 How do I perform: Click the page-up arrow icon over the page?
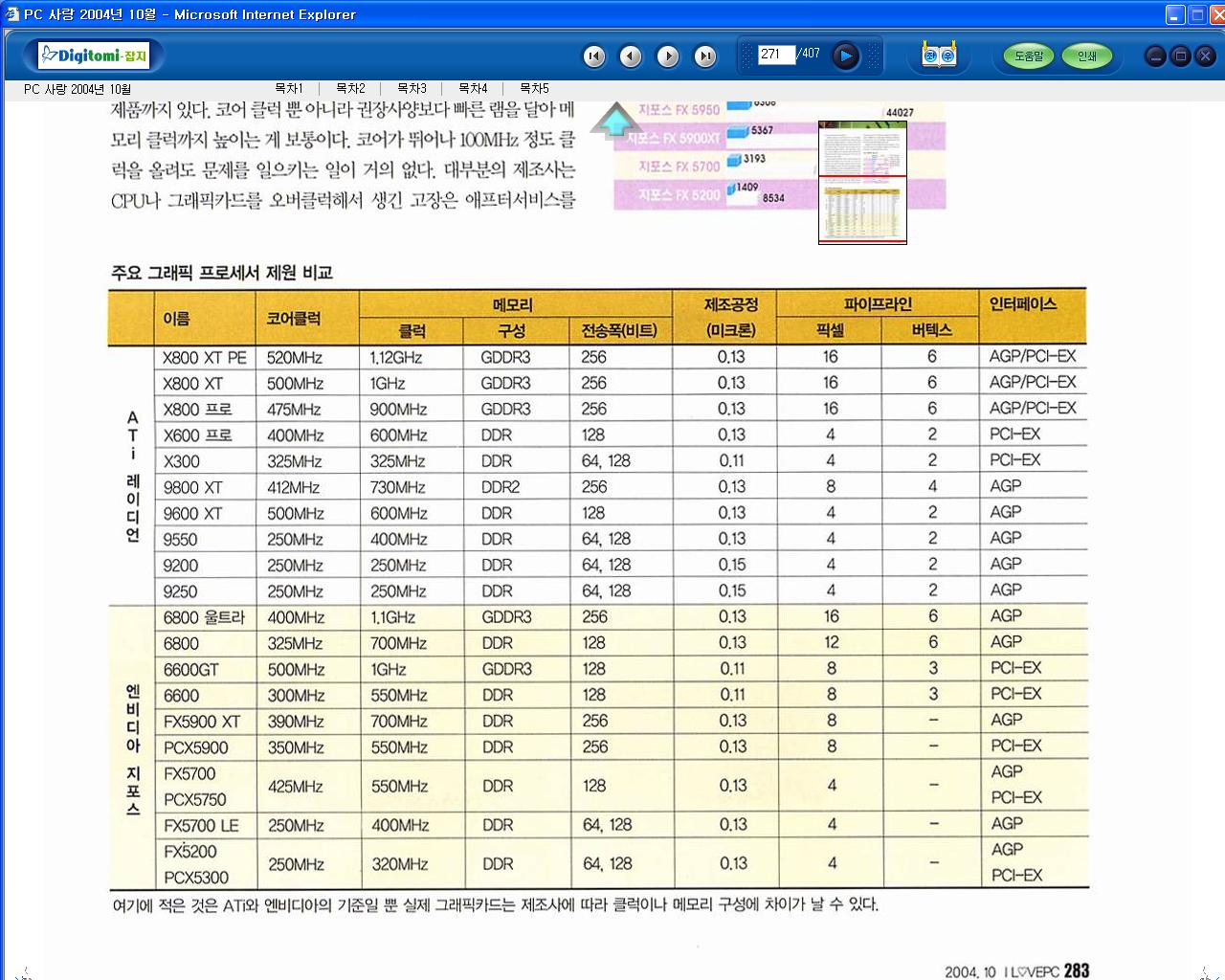click(x=616, y=122)
